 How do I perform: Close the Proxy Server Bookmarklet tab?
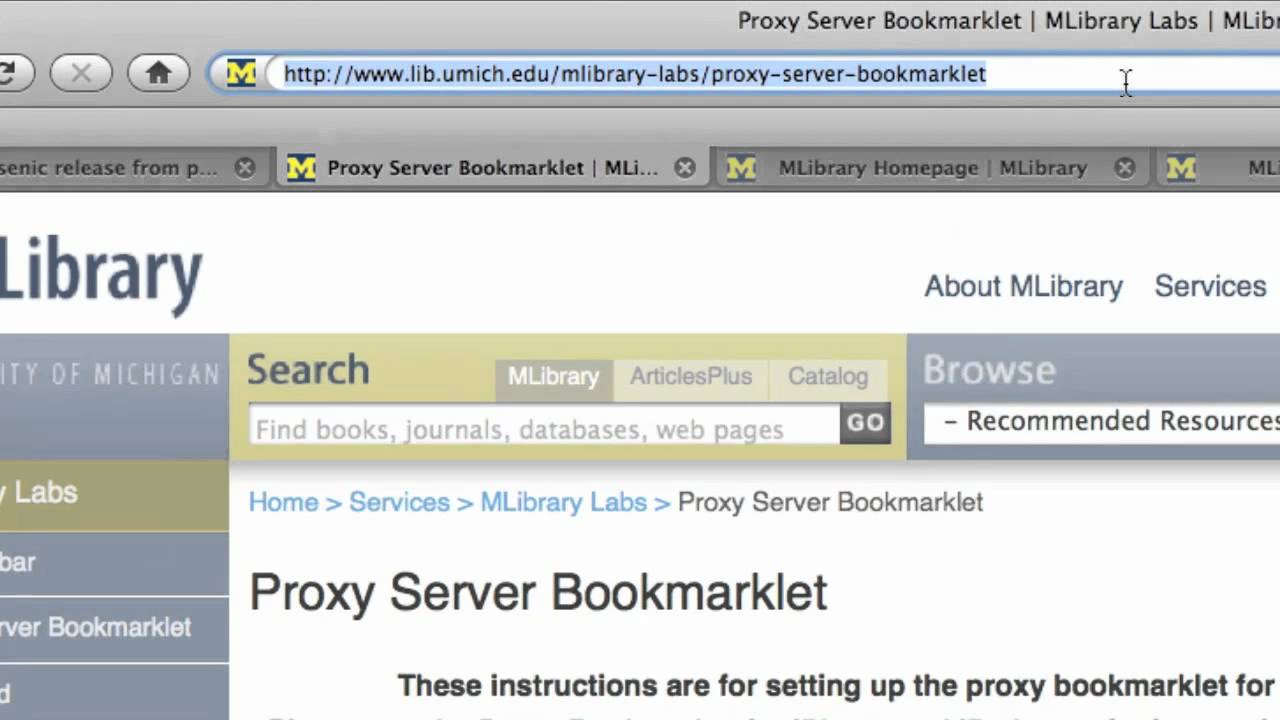pyautogui.click(x=685, y=168)
